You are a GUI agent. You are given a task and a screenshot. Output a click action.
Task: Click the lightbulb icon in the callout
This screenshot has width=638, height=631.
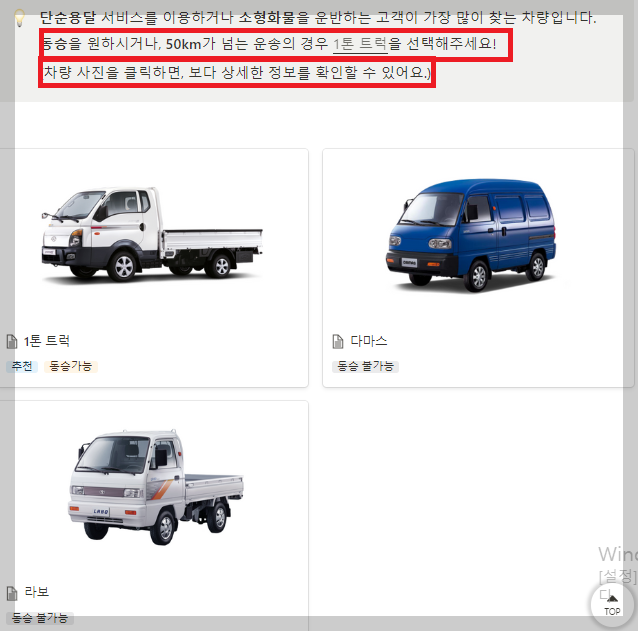[19, 18]
